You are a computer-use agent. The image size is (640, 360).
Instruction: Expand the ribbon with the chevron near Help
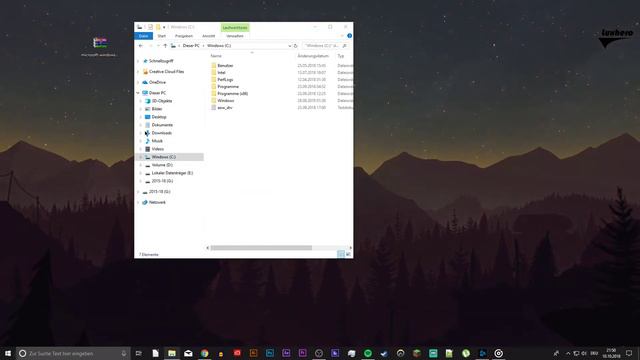pyautogui.click(x=342, y=36)
